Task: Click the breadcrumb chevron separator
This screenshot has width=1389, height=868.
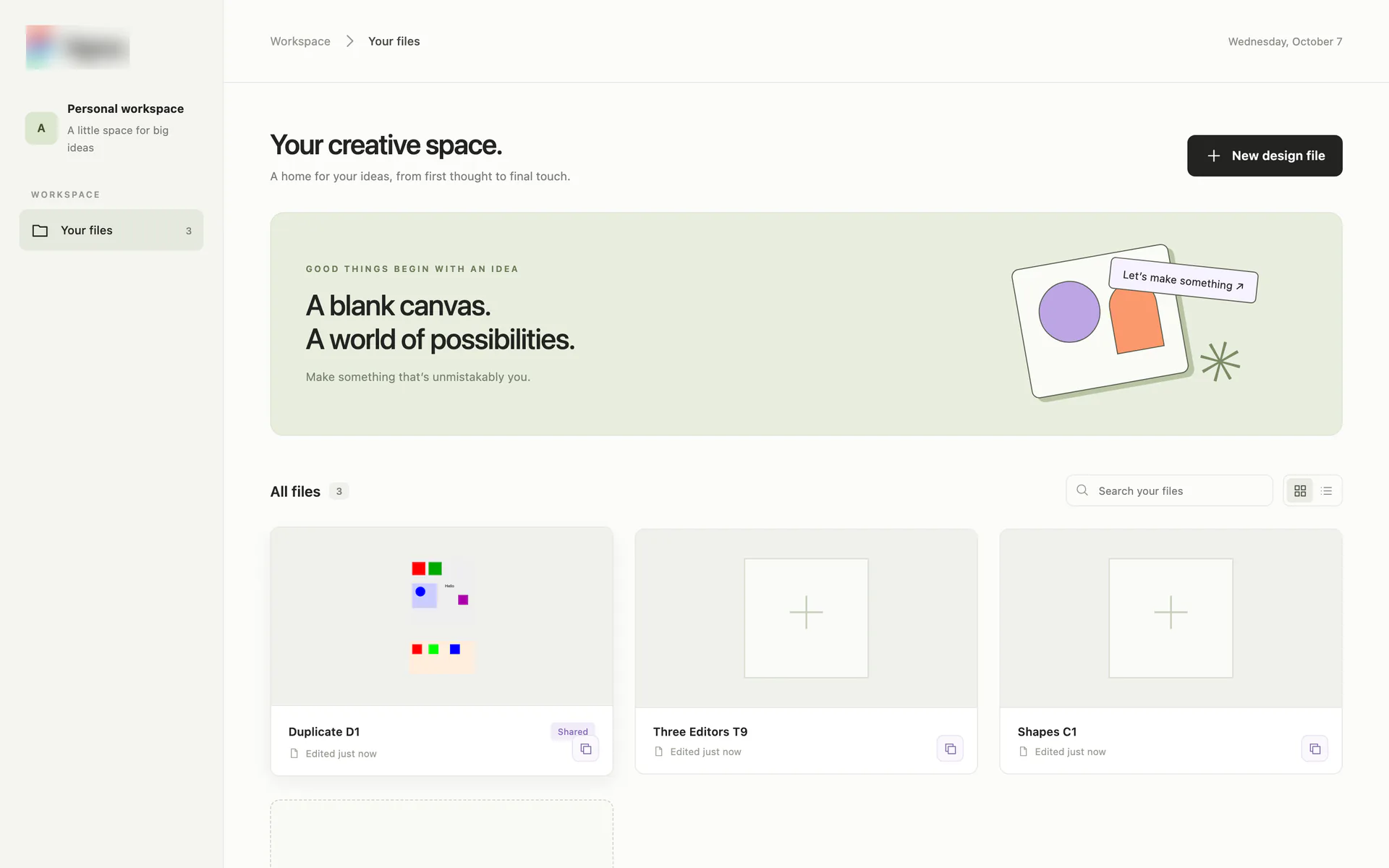Action: (349, 41)
